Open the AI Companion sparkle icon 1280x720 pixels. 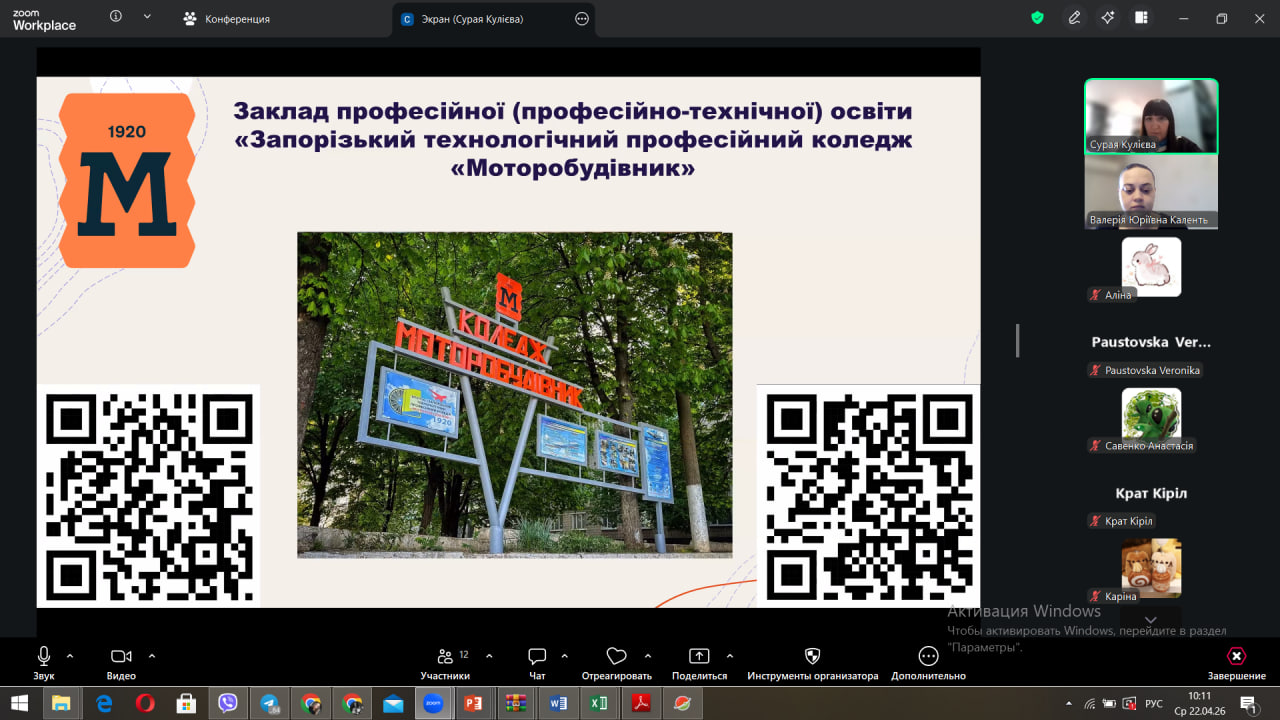[1107, 18]
